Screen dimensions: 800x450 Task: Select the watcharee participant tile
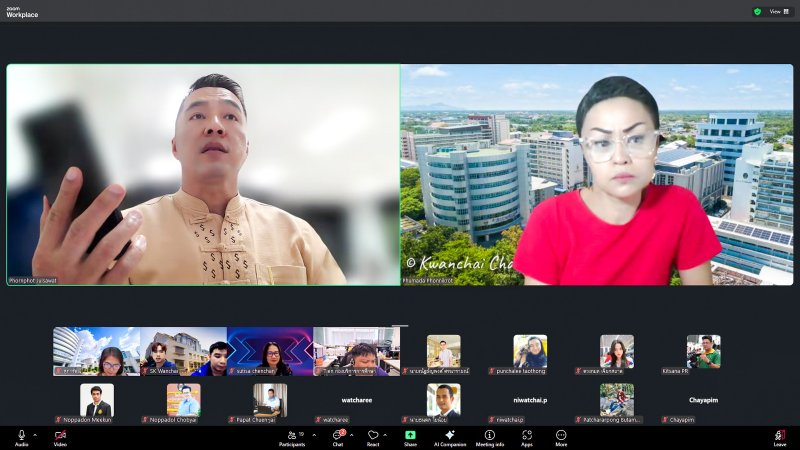(x=357, y=401)
